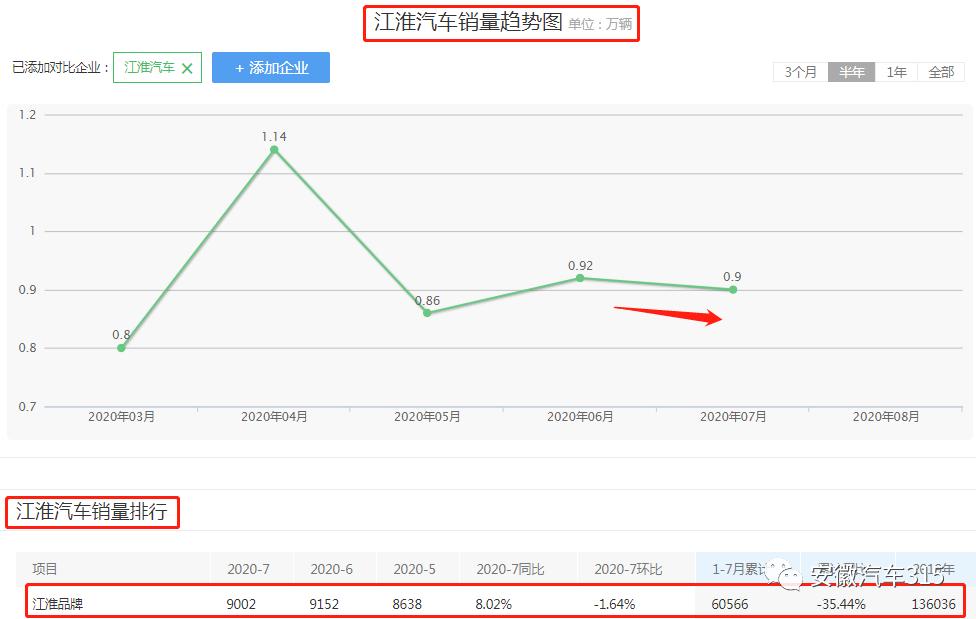
Task: Click the 项目 table header cell
Action: tap(47, 567)
